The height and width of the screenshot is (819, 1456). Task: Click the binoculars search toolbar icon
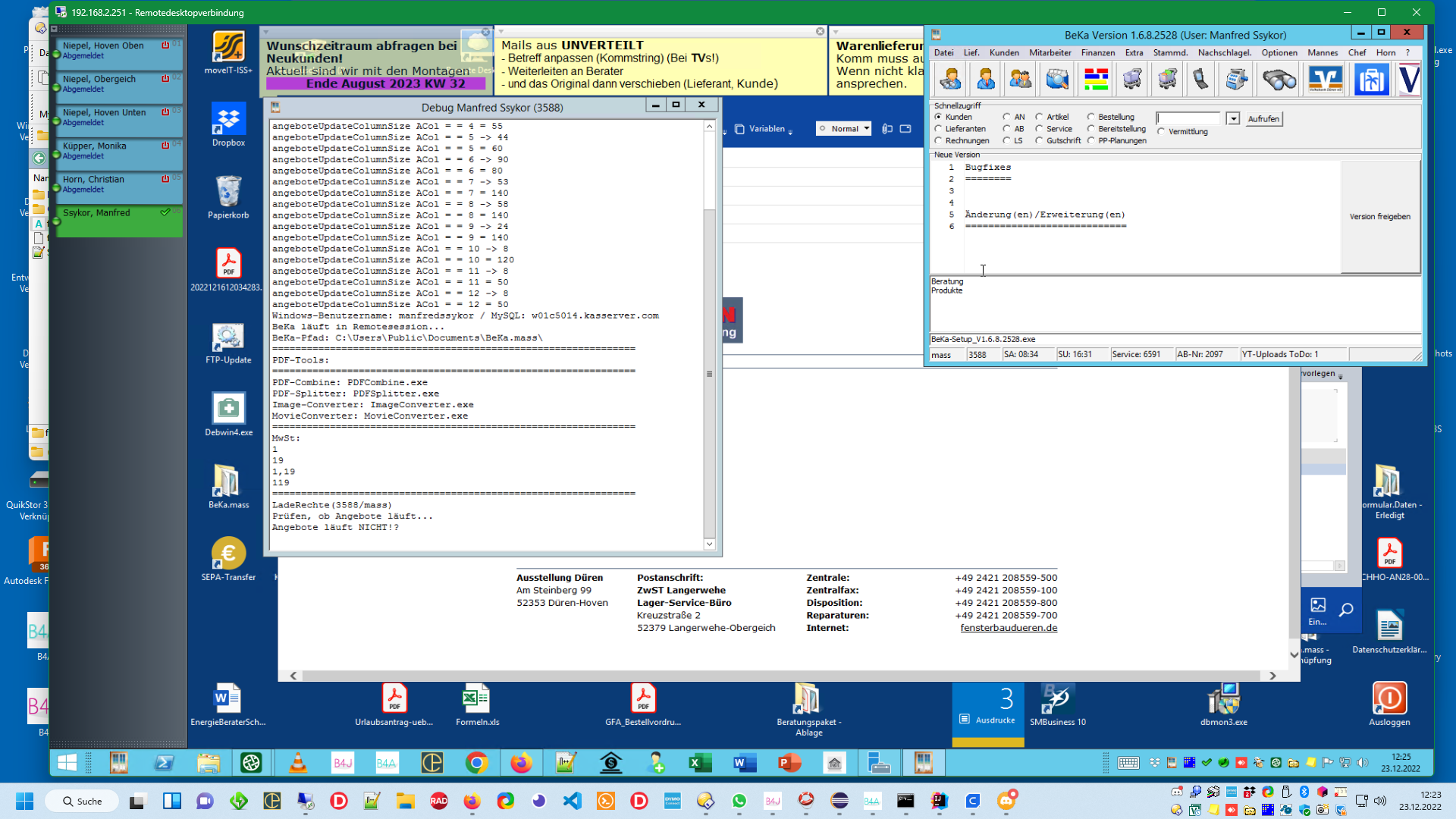1279,79
